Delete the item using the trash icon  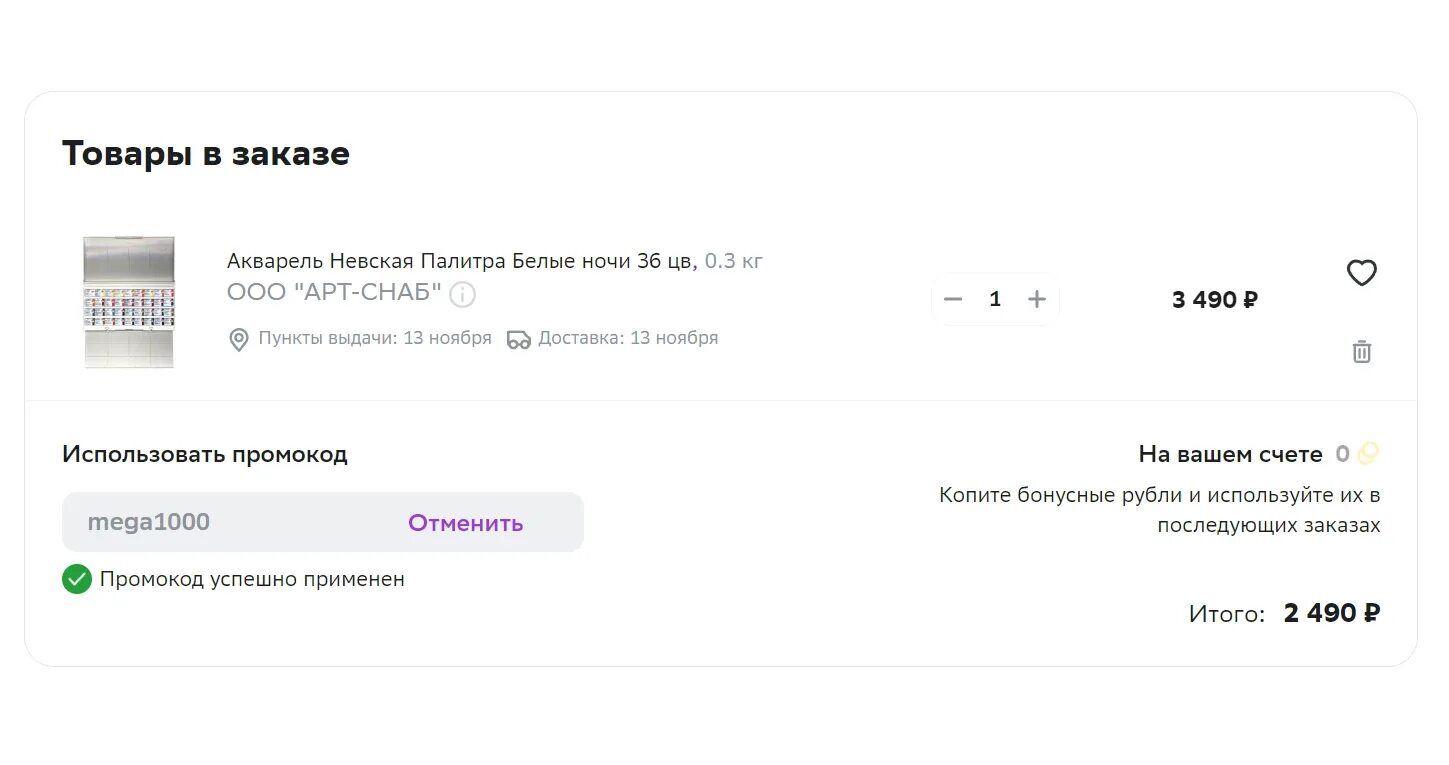(1361, 351)
